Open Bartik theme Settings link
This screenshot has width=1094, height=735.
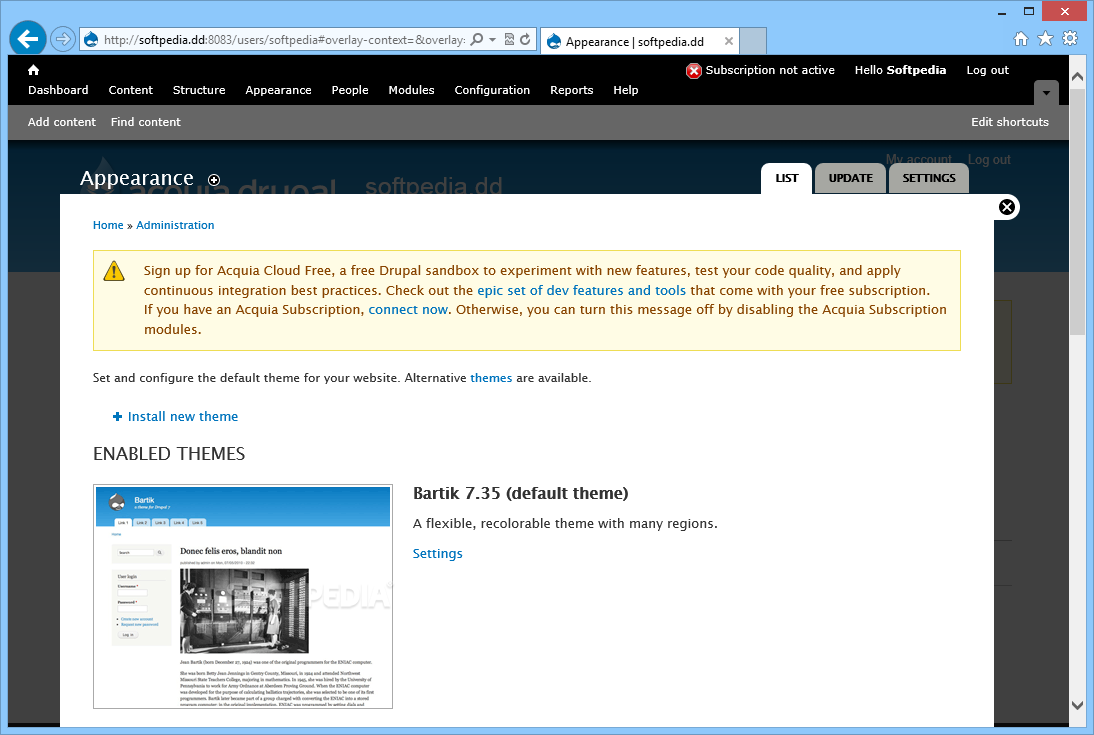point(437,554)
